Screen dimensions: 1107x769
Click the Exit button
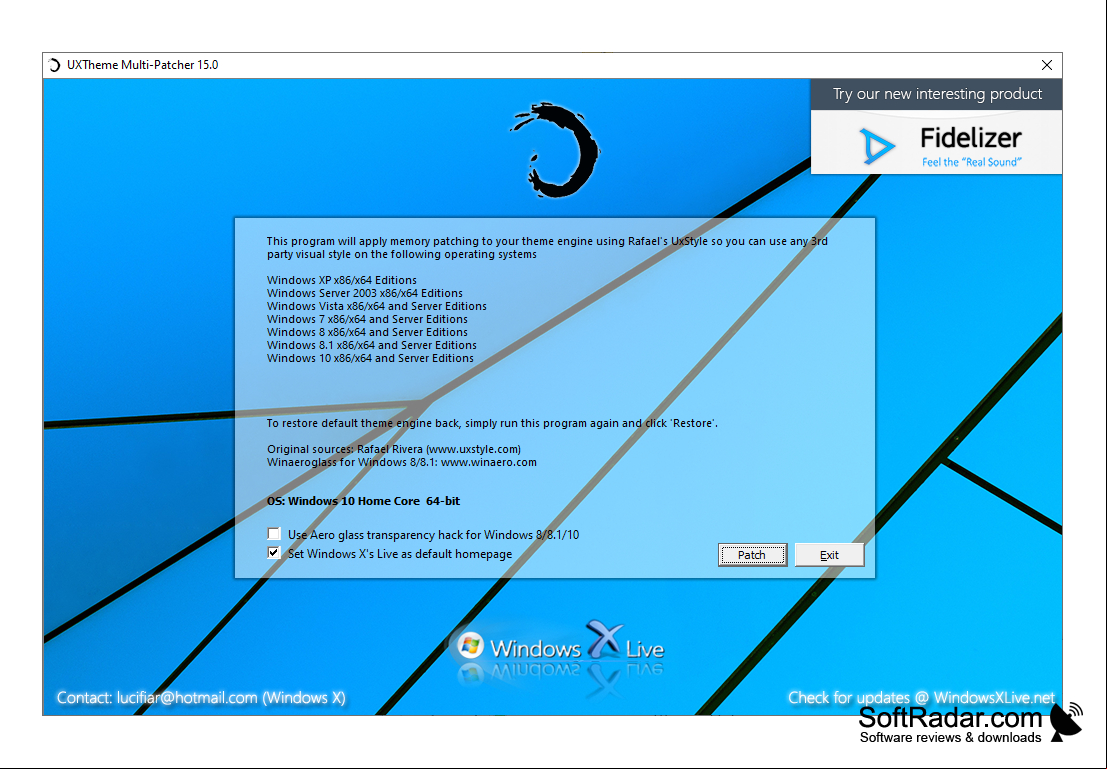(829, 555)
